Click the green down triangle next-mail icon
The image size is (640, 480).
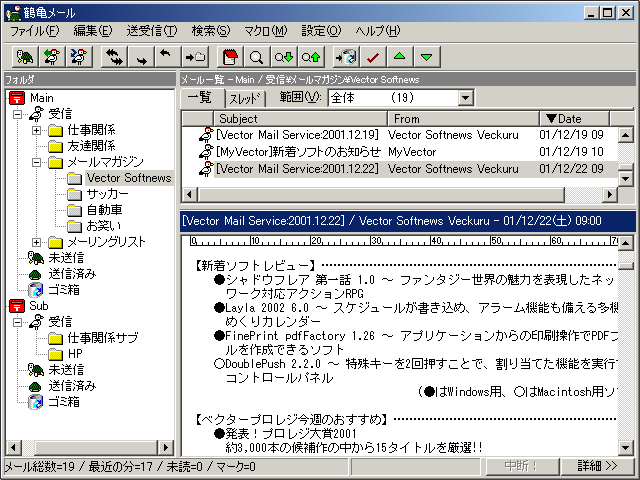point(427,57)
